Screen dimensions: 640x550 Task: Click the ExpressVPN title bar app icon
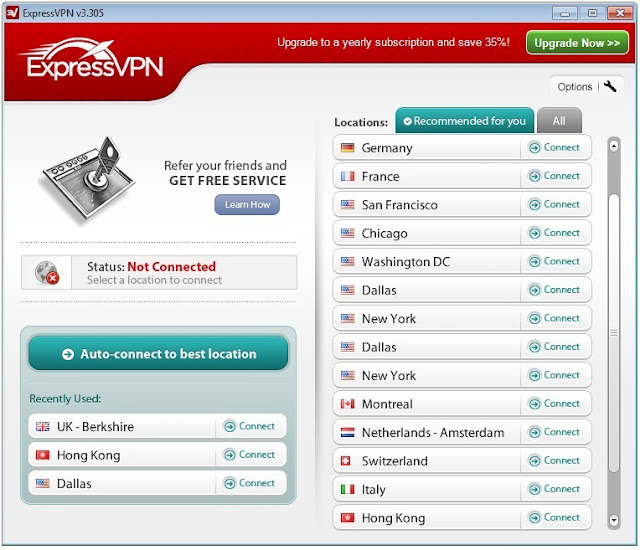[13, 13]
